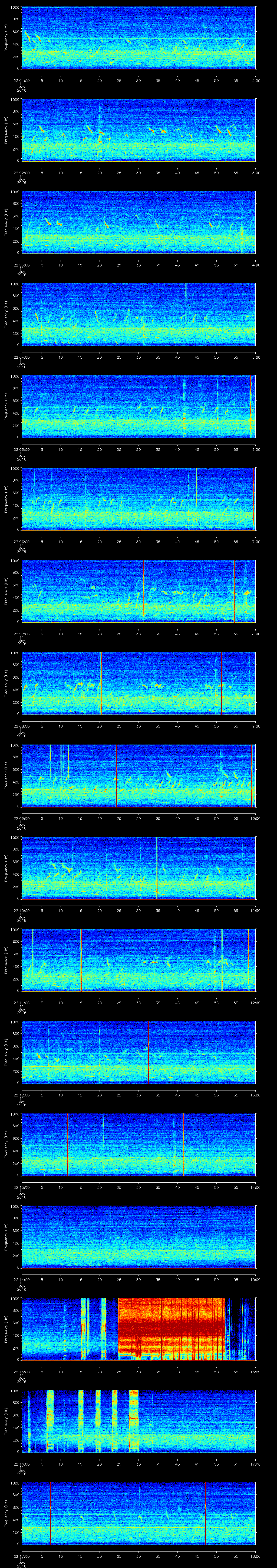Click the "22:09:00" start time label

22,818
